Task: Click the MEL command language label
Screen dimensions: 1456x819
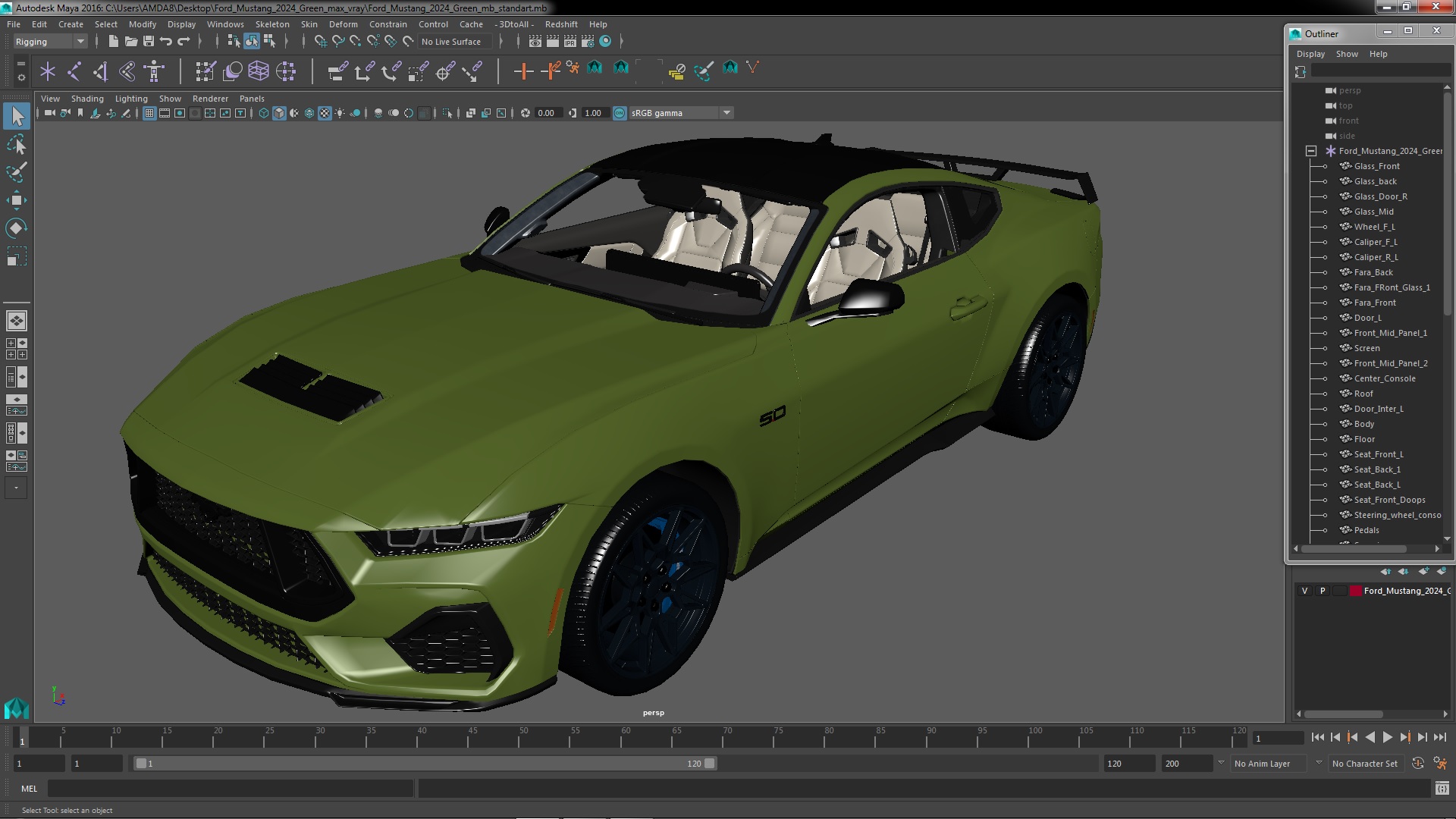Action: tap(29, 789)
